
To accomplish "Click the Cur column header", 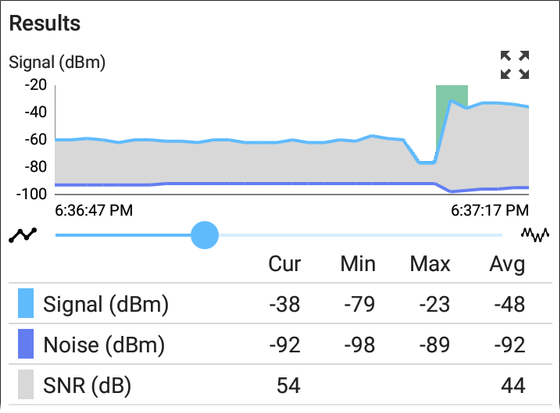I will (285, 264).
